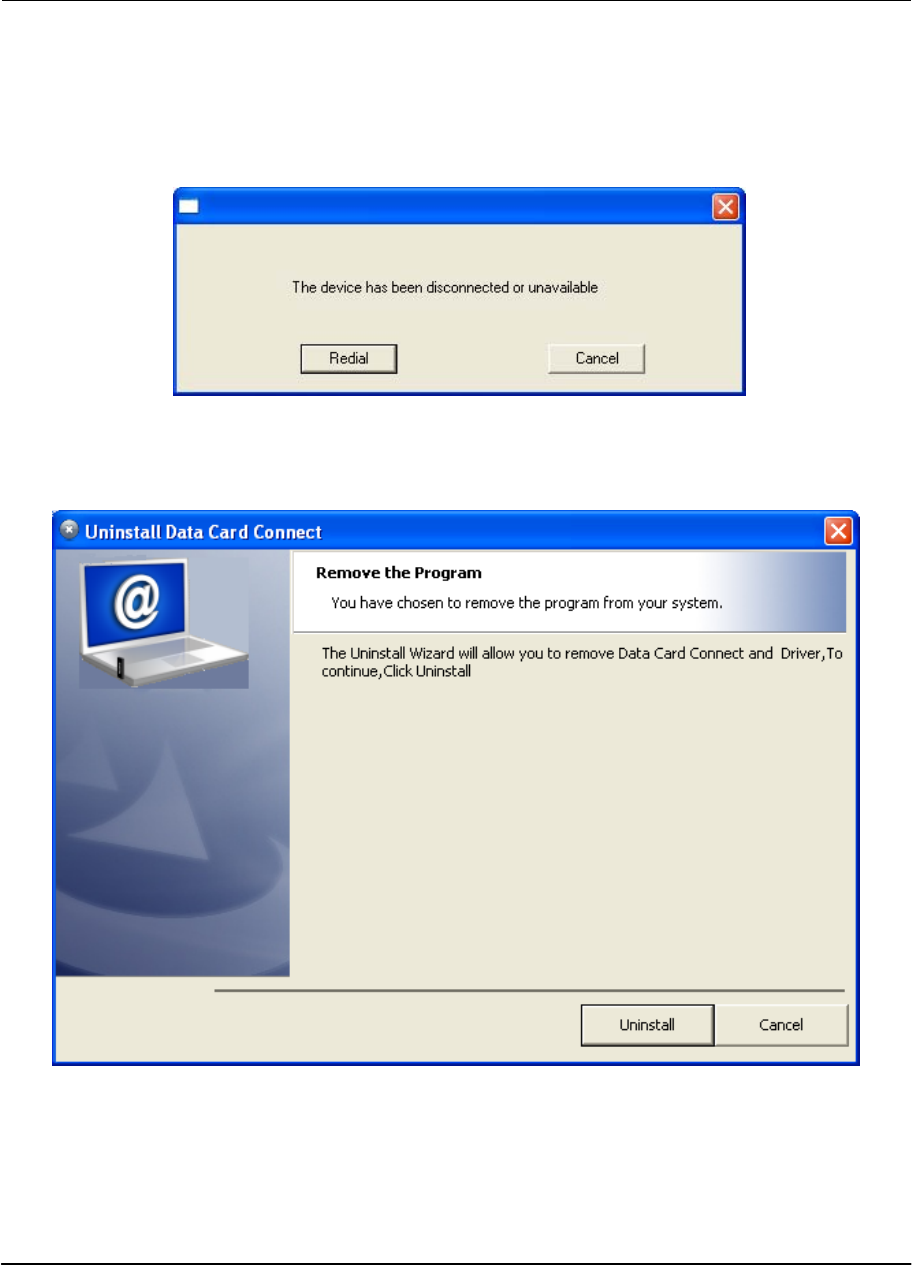The image size is (912, 1265).
Task: Click the Redial button
Action: coord(349,358)
